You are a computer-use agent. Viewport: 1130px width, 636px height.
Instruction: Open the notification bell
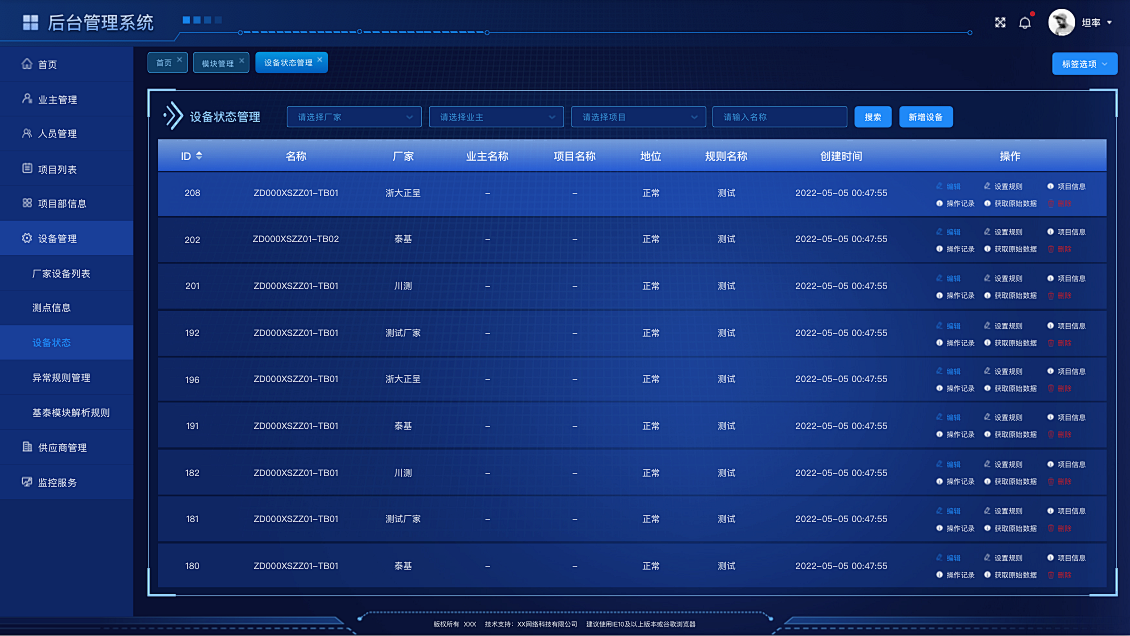tap(1025, 23)
